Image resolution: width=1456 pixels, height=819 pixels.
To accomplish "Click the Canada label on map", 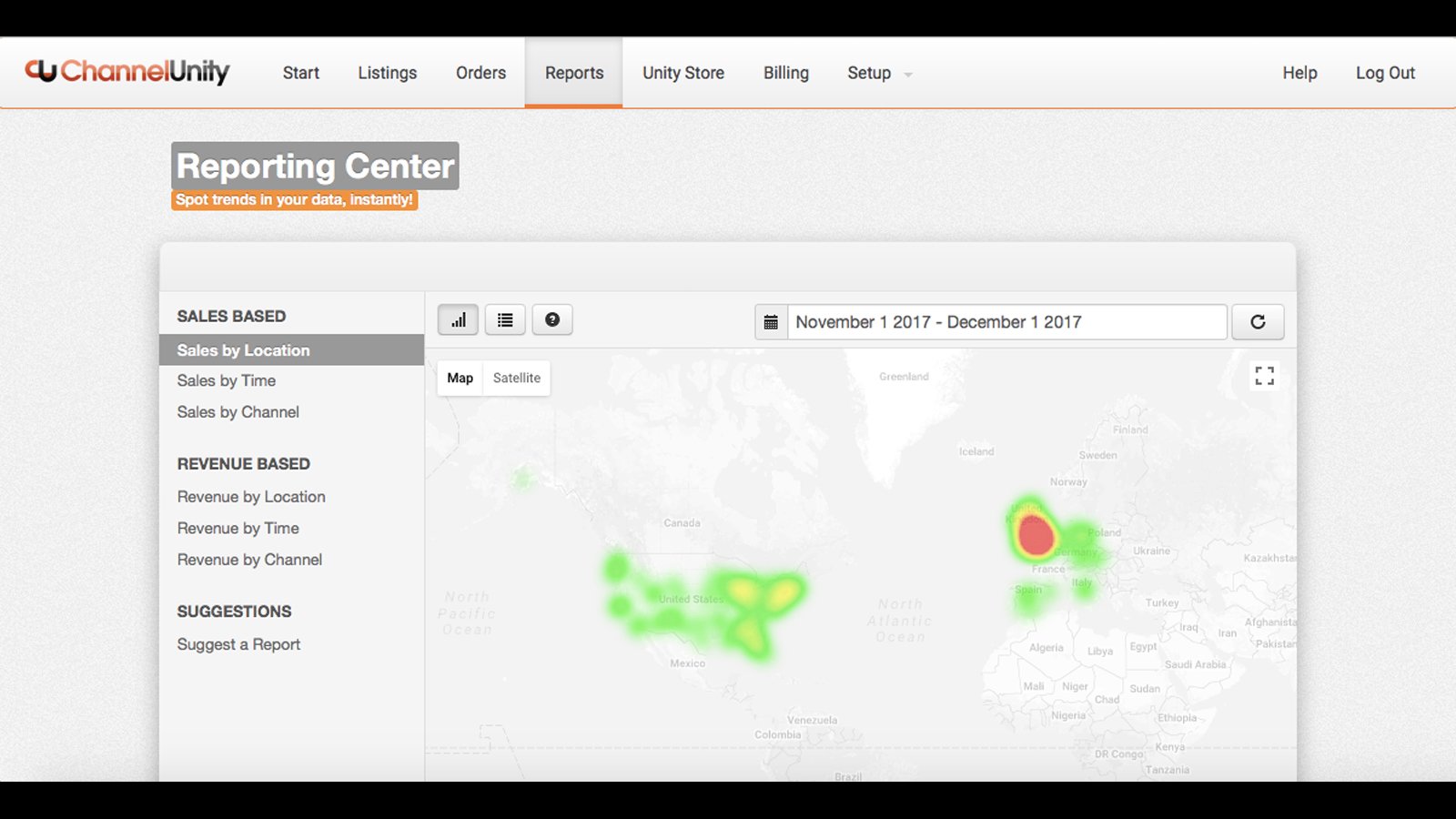I will pyautogui.click(x=682, y=523).
